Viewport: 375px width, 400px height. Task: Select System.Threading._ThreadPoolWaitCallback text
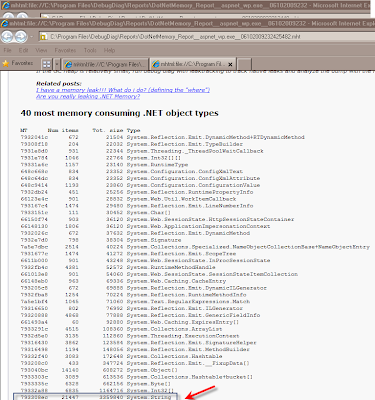pyautogui.click(x=195, y=151)
